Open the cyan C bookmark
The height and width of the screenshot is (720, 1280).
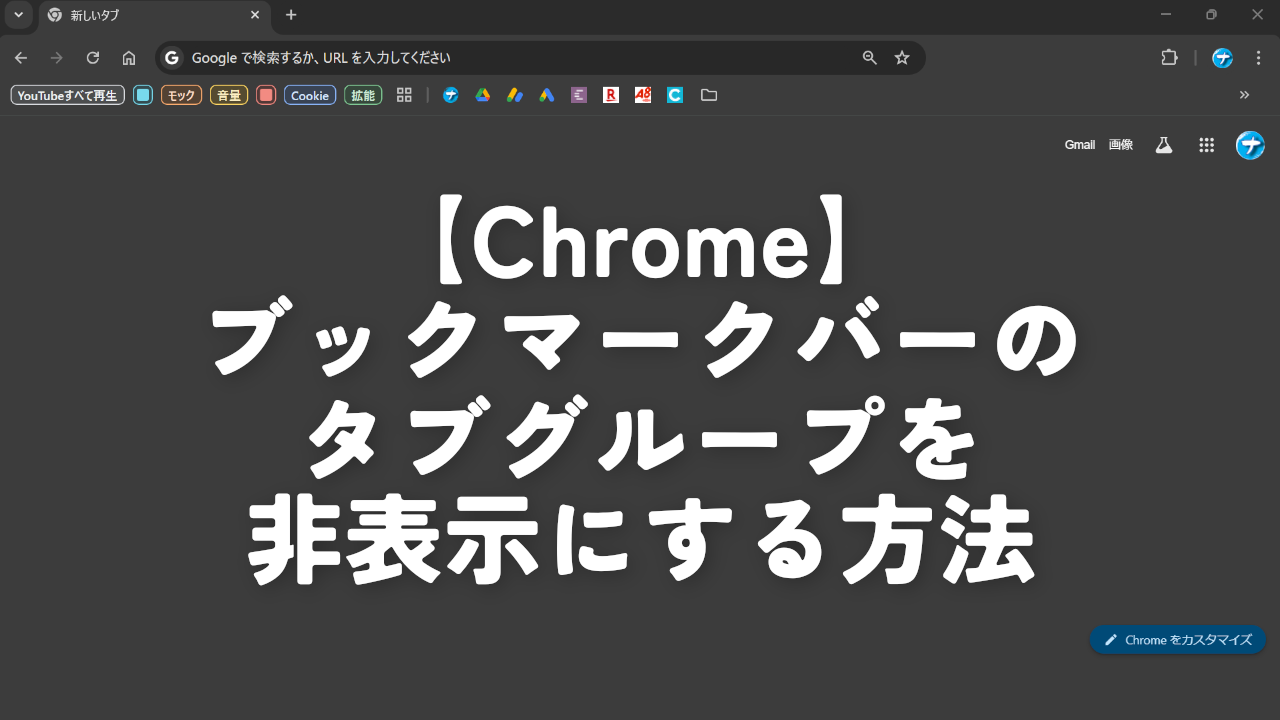(675, 95)
